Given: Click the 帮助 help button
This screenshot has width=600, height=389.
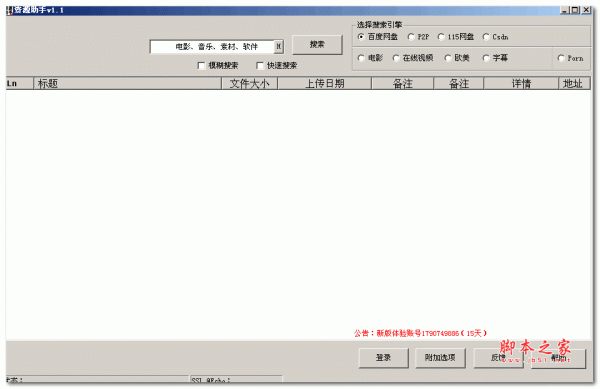Looking at the screenshot, I should coord(559,358).
